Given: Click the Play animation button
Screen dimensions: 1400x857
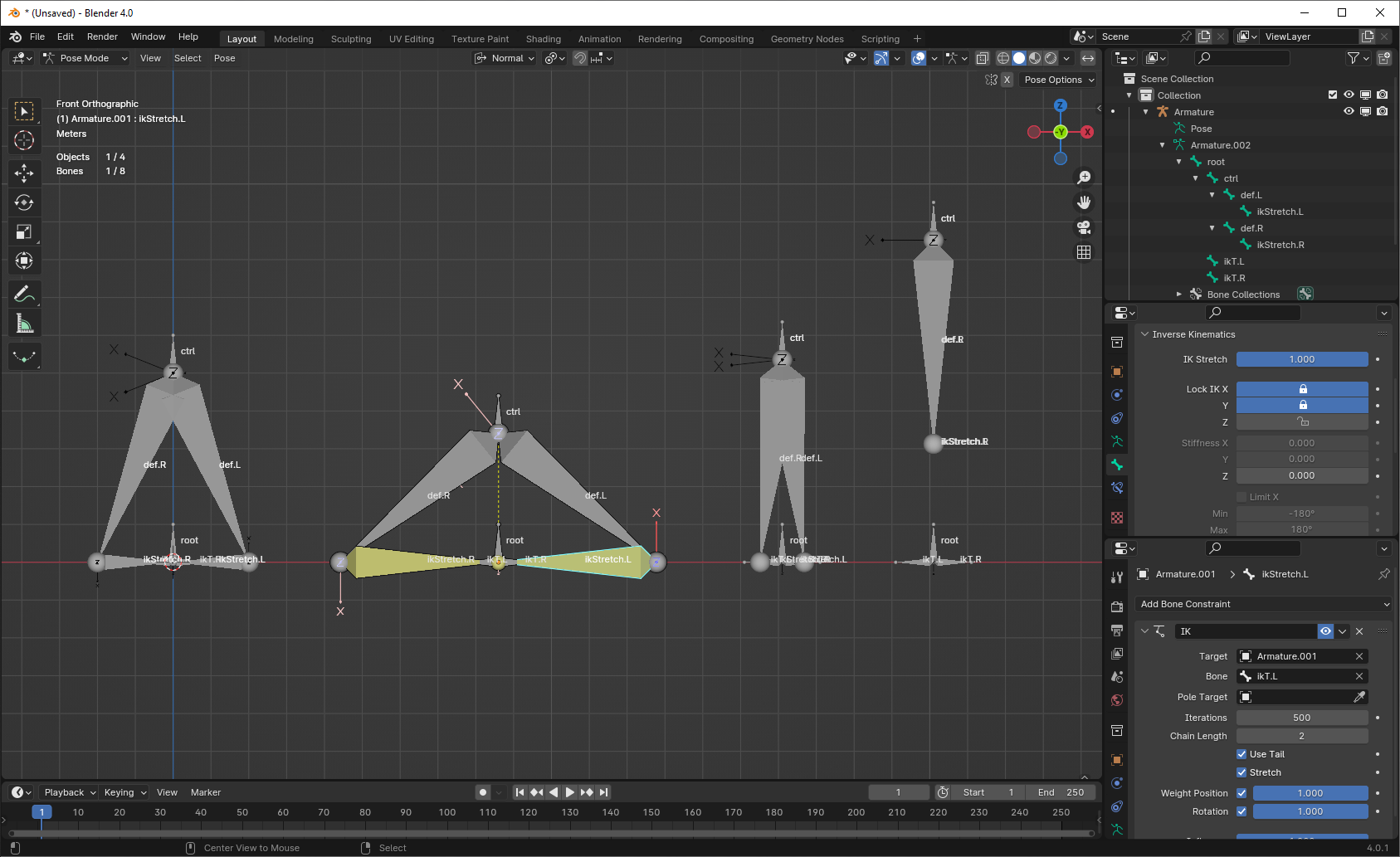Looking at the screenshot, I should [x=570, y=792].
